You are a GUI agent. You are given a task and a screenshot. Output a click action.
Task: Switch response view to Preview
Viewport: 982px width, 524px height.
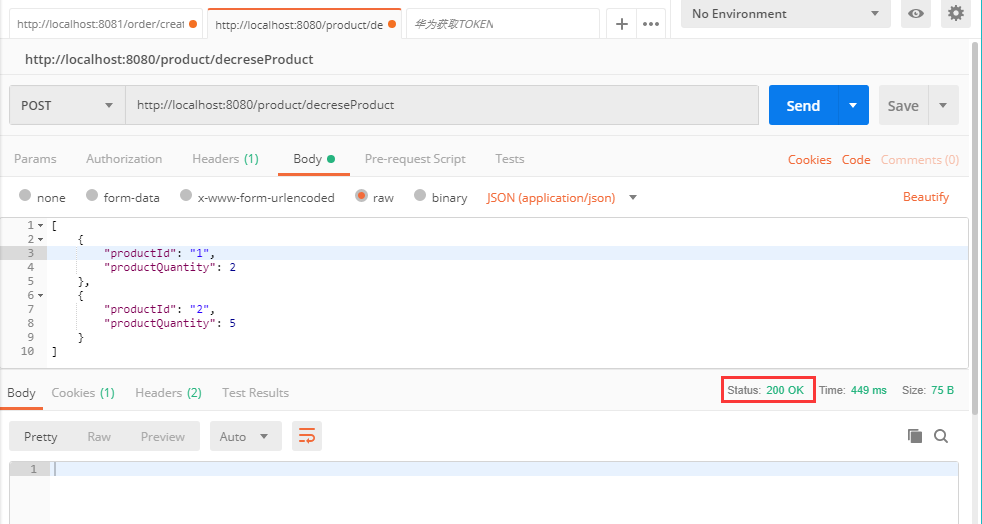[163, 436]
